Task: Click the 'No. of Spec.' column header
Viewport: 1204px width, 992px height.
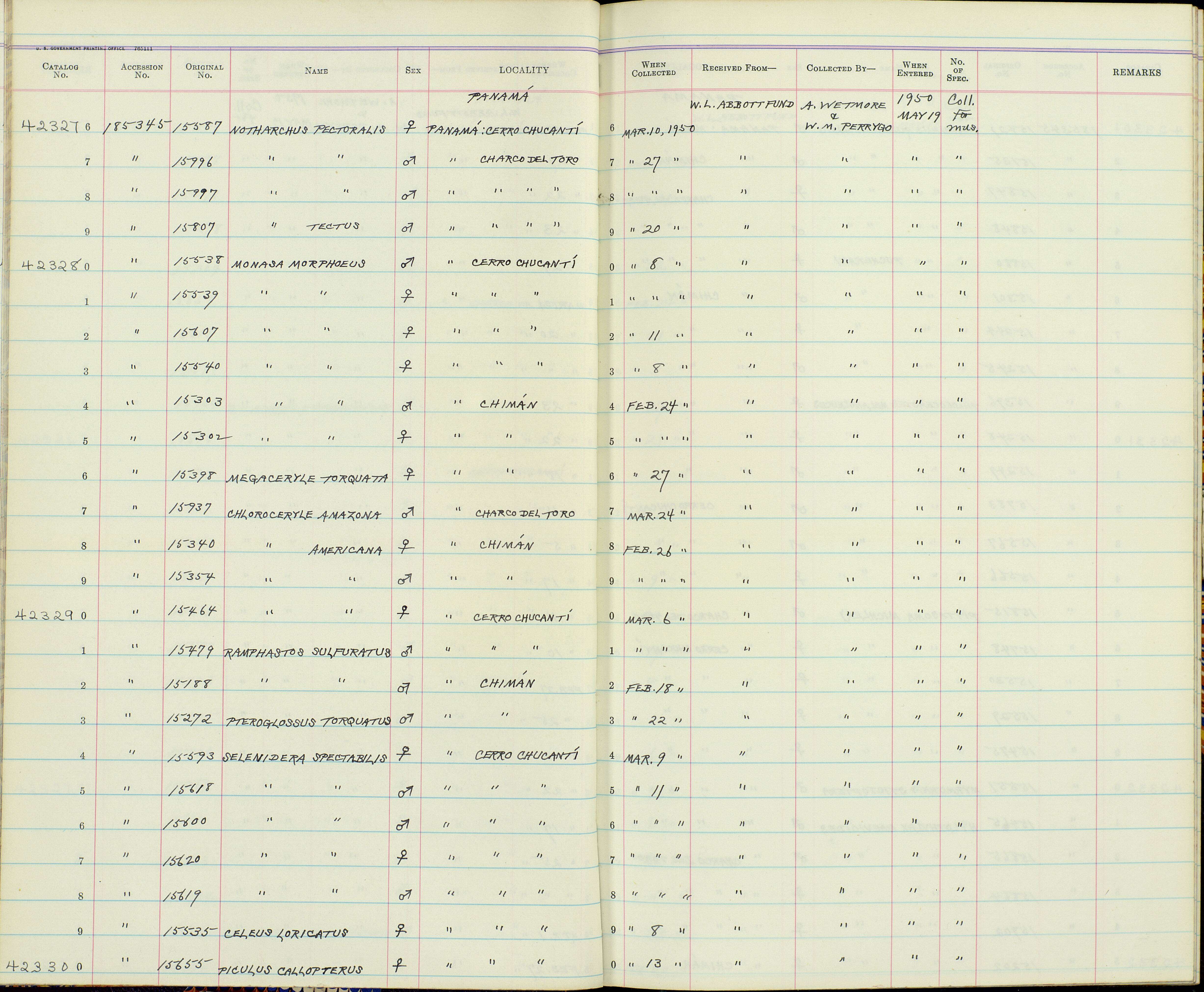Action: point(958,70)
